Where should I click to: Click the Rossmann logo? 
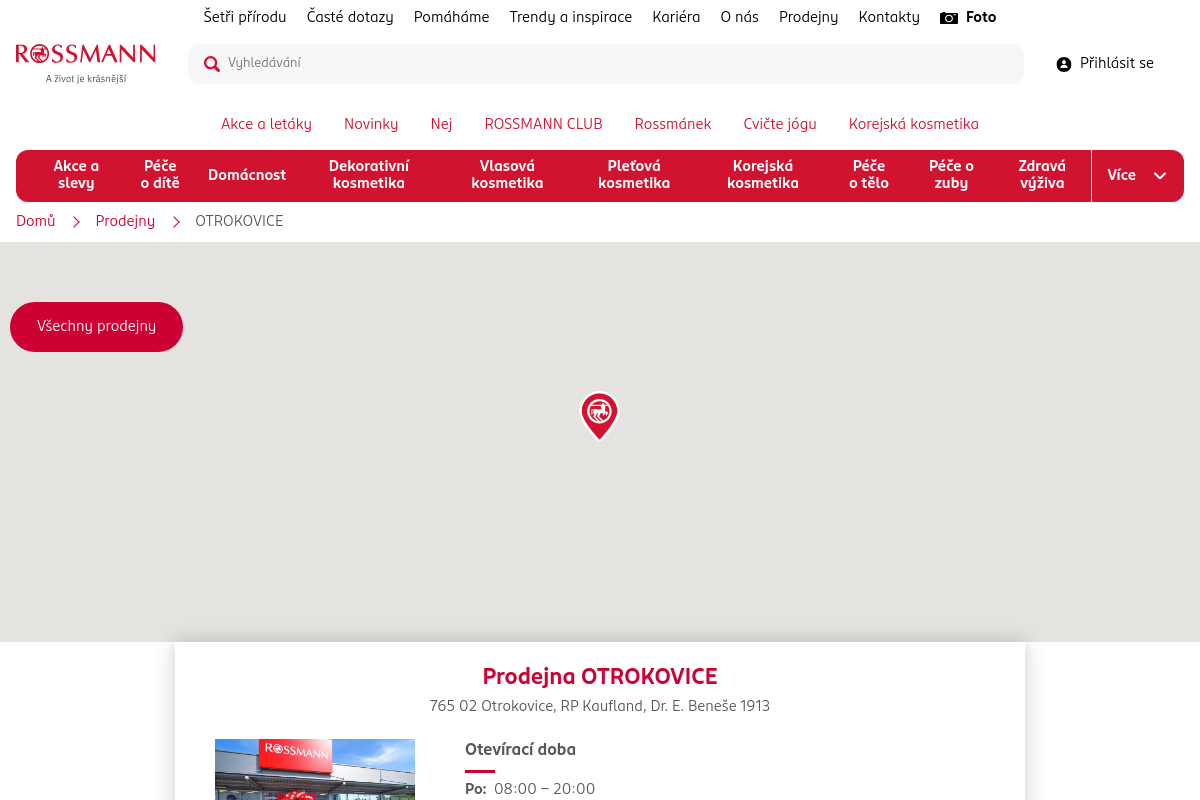coord(86,63)
